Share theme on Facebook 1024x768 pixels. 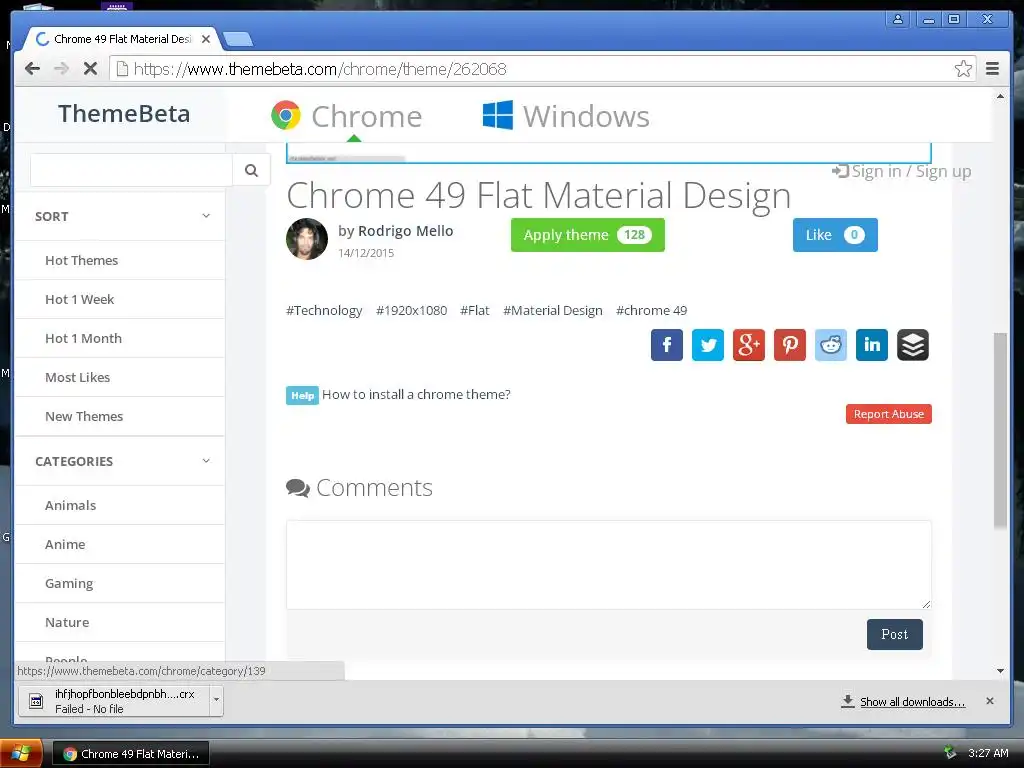click(x=667, y=345)
